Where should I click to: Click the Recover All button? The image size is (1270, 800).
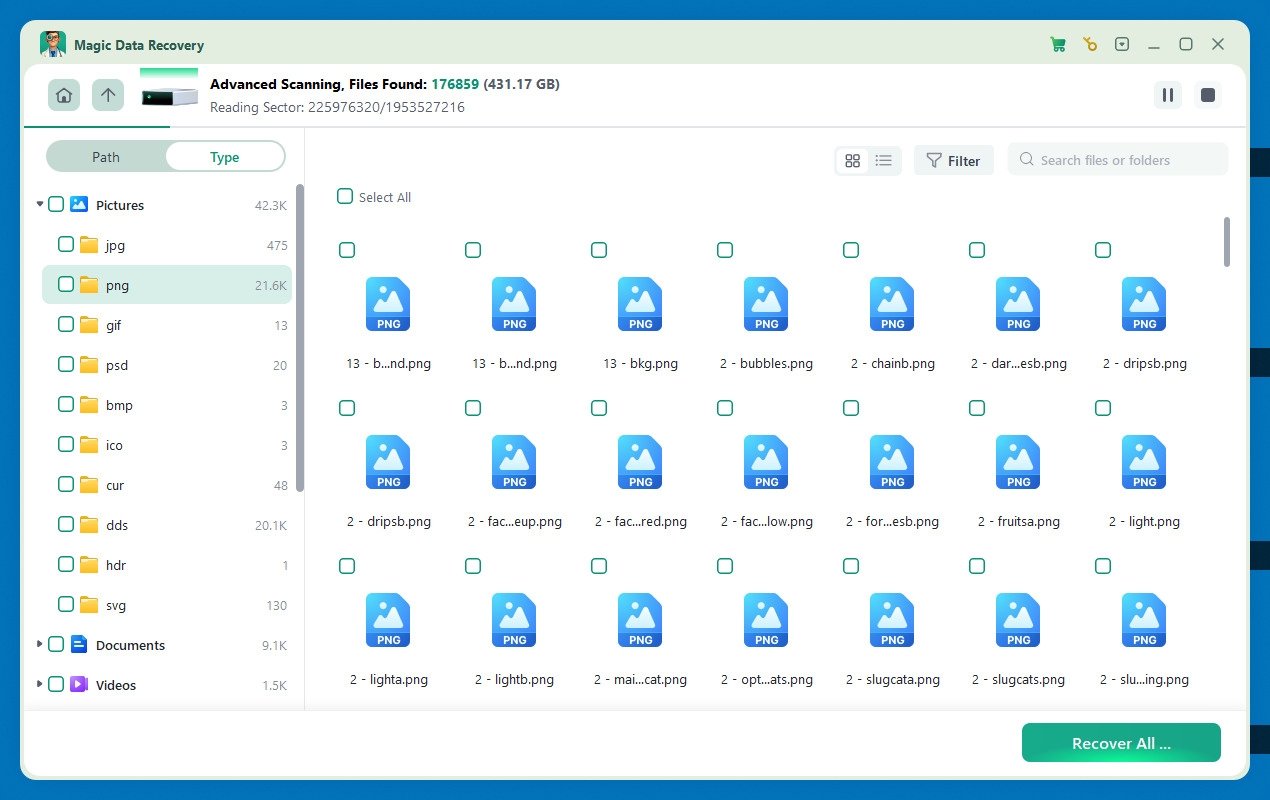(1121, 743)
